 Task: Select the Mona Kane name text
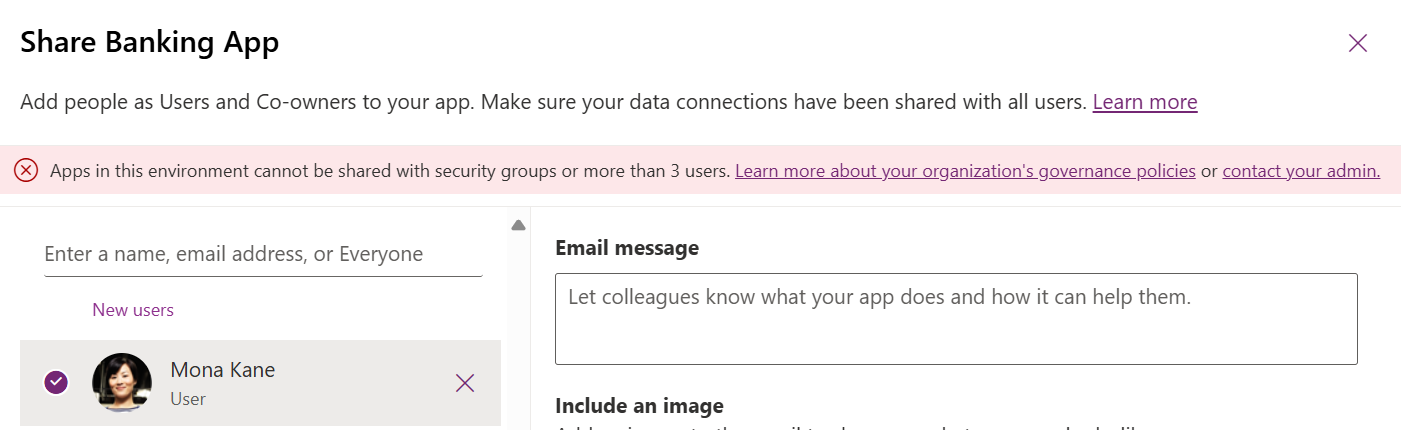(223, 370)
